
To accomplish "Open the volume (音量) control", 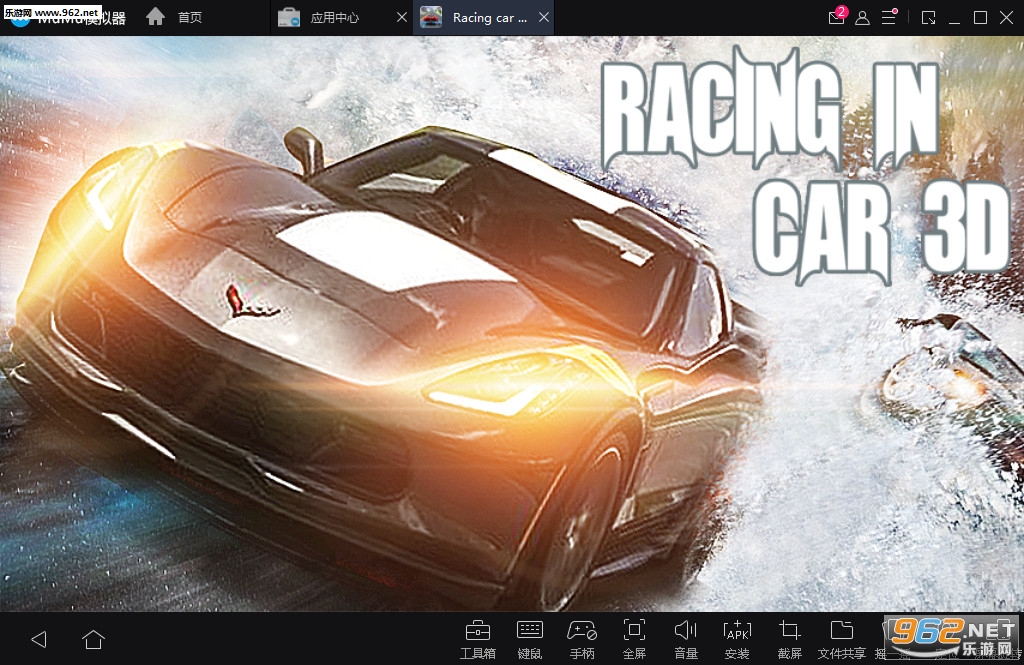I will tap(686, 637).
